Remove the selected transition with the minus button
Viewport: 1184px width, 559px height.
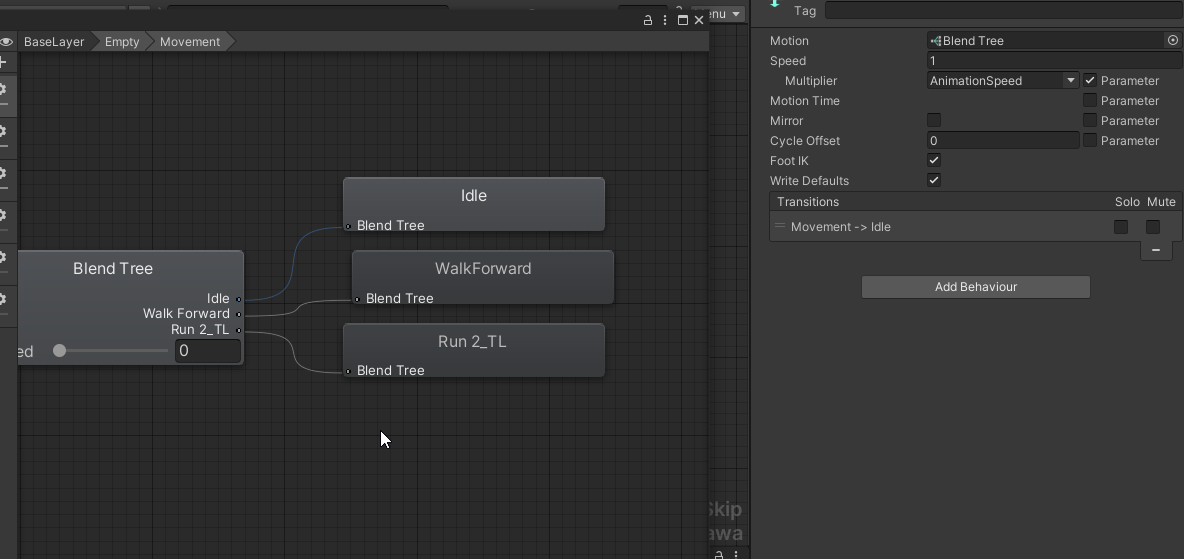coord(1155,250)
